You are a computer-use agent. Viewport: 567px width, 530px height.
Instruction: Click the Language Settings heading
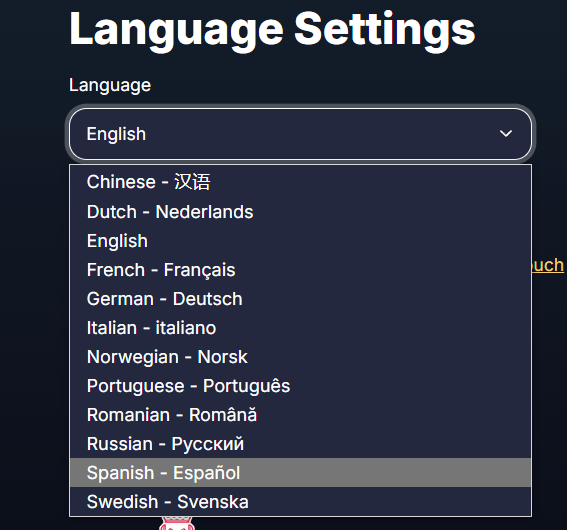272,29
